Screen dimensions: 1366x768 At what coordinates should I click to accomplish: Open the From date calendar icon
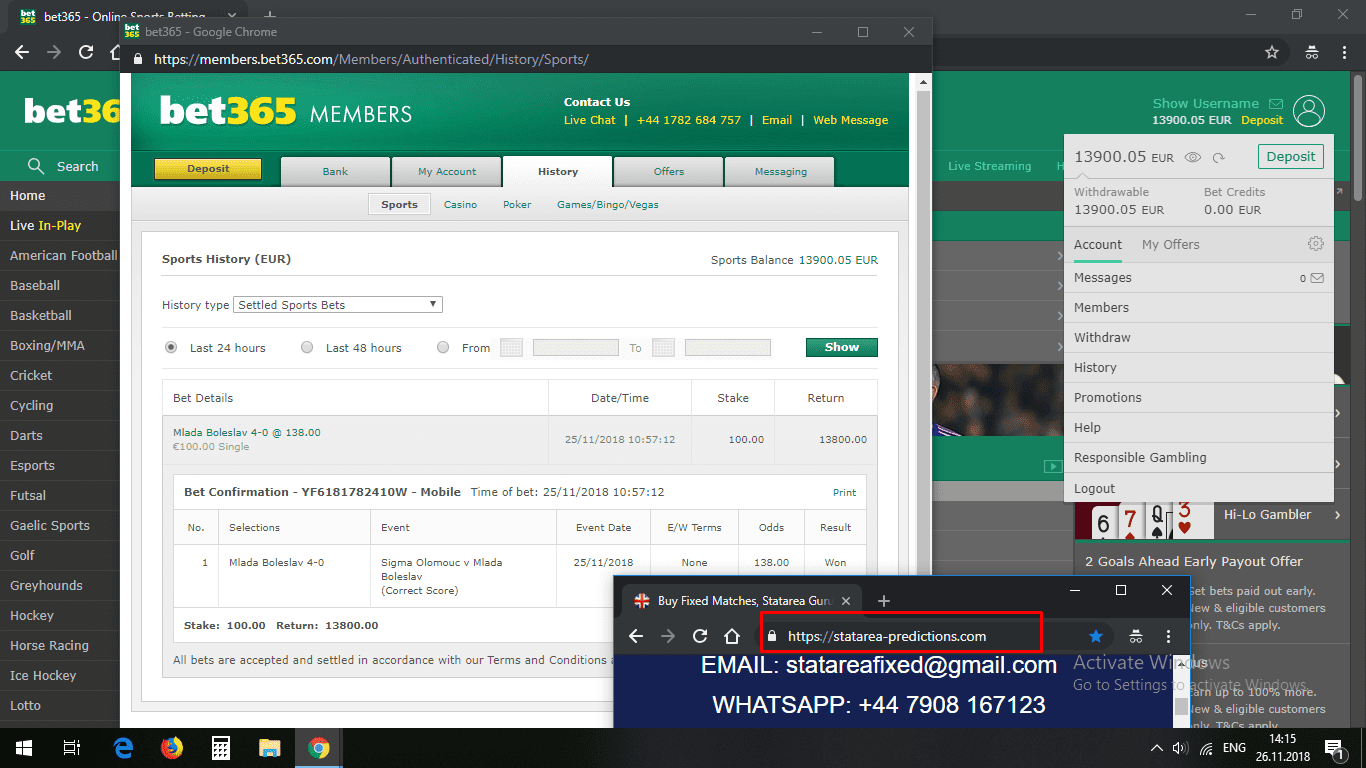511,348
